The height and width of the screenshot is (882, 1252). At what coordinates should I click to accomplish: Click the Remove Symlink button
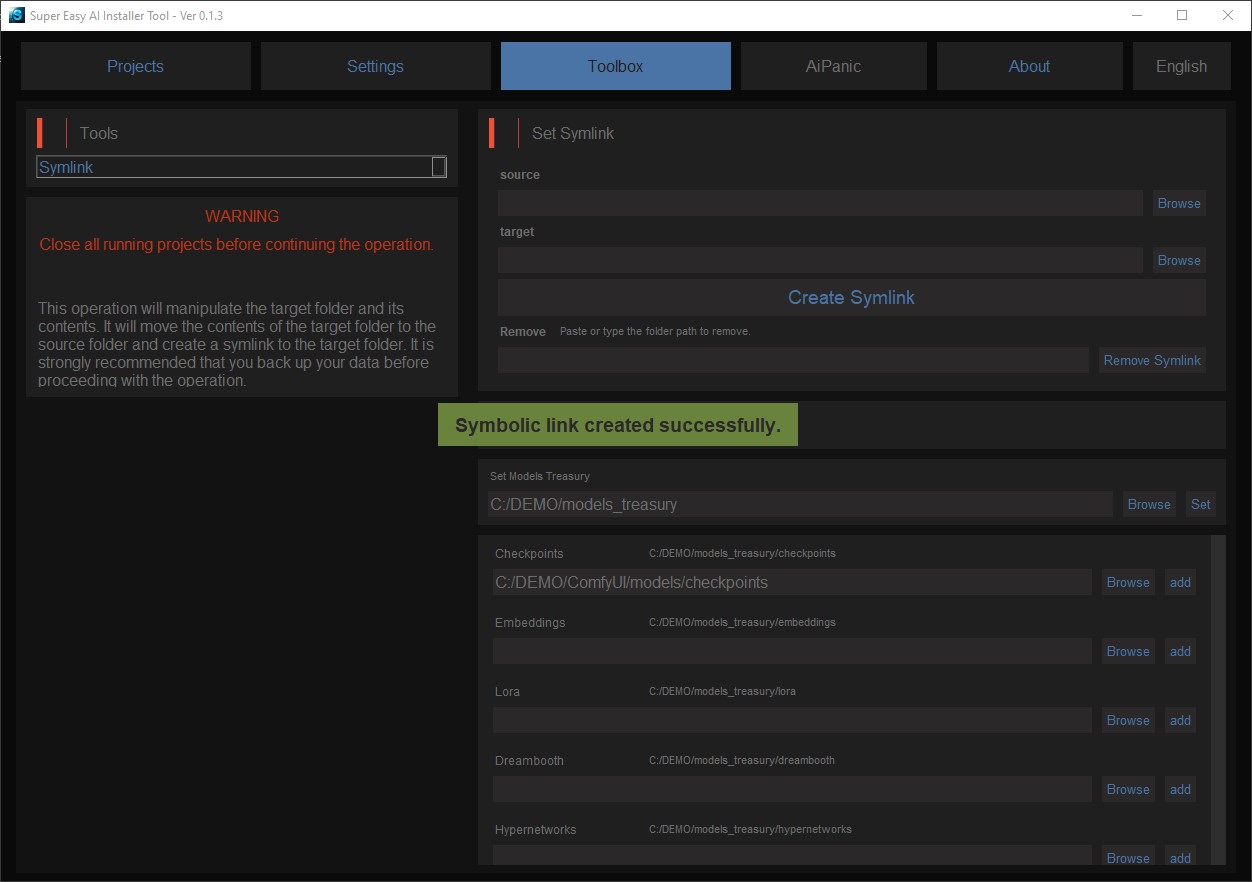[x=1151, y=360]
